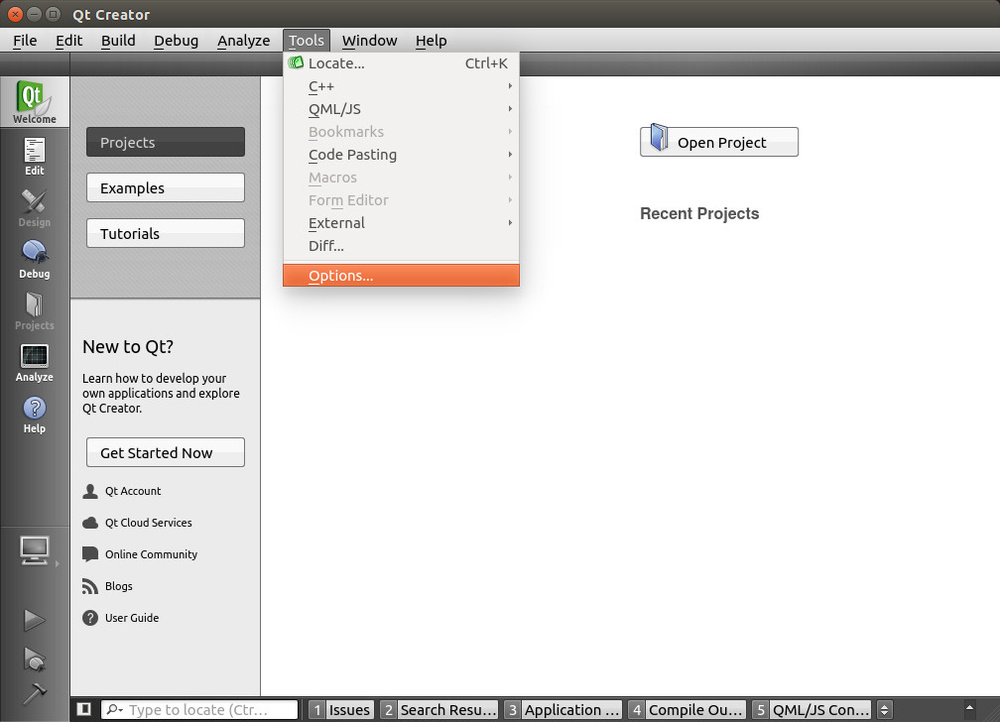Open the Debug menu
This screenshot has height=722, width=1000.
pos(176,40)
